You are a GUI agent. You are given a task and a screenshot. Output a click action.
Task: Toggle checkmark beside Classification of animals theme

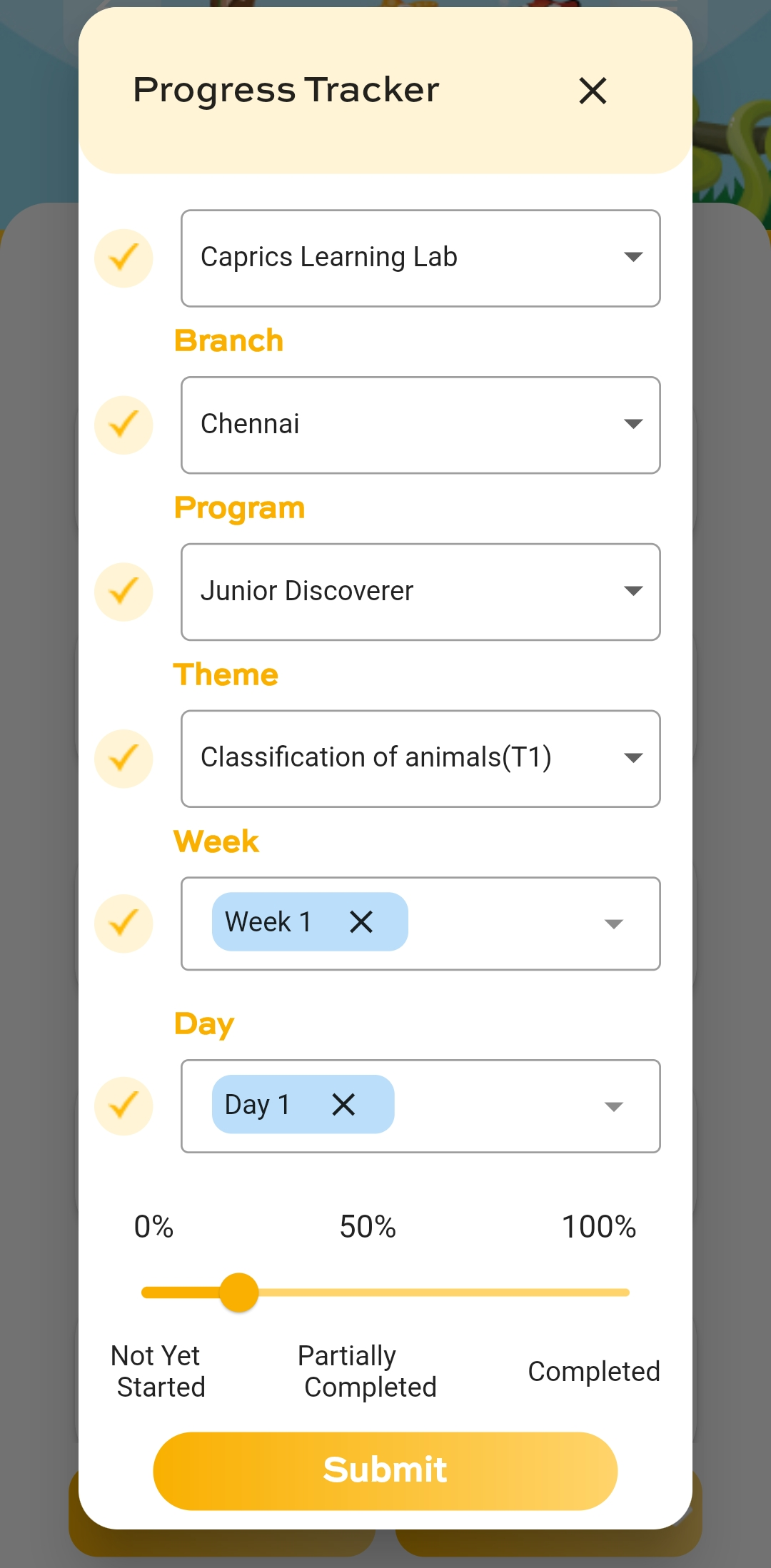(124, 758)
